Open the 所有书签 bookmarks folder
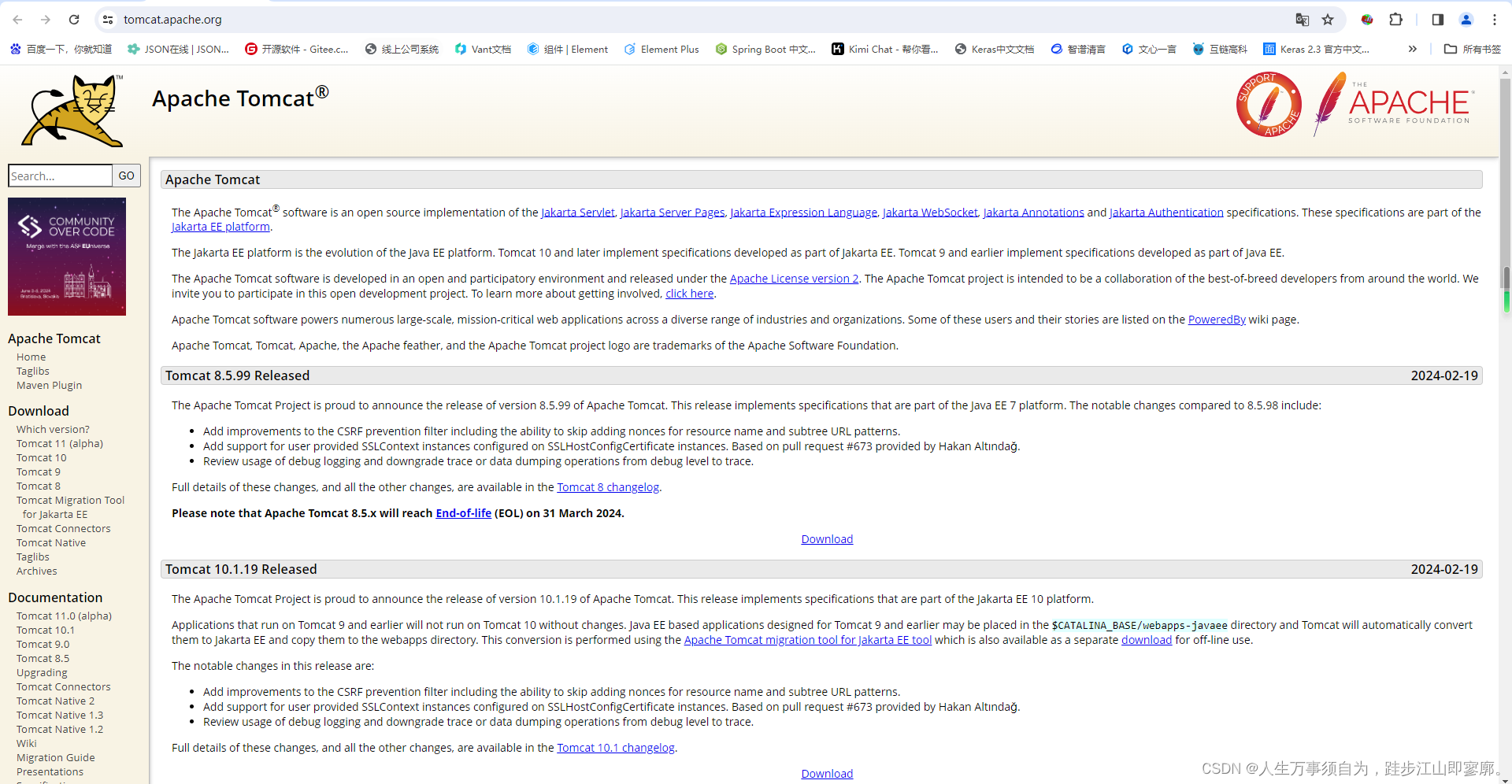Screen dimensions: 1512x784 (1473, 49)
